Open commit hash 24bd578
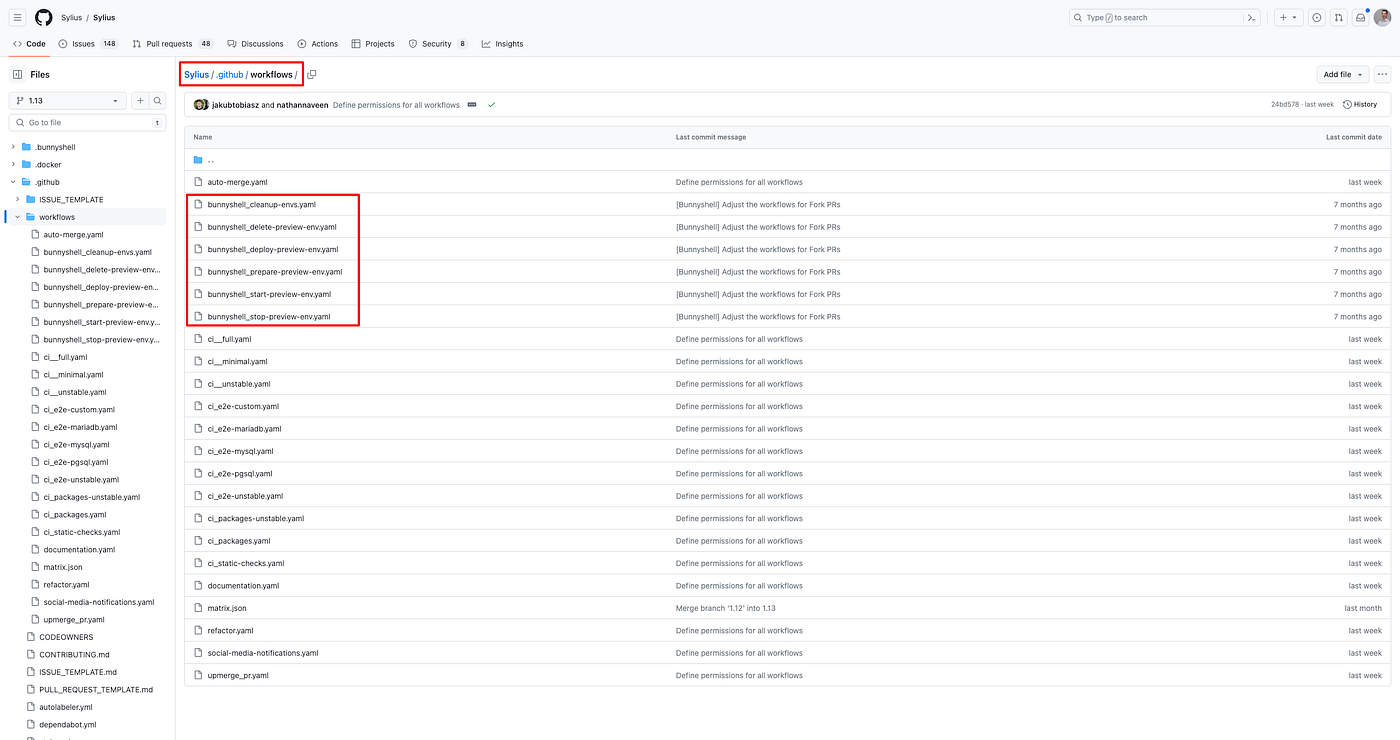Screen dimensions: 1400x740 point(1285,104)
